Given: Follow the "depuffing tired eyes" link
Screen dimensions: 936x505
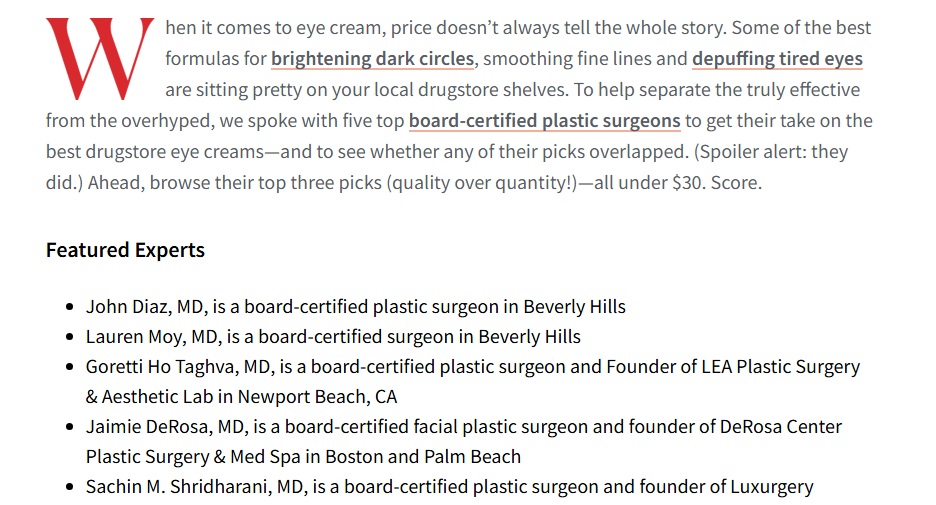Looking at the screenshot, I should tap(777, 59).
